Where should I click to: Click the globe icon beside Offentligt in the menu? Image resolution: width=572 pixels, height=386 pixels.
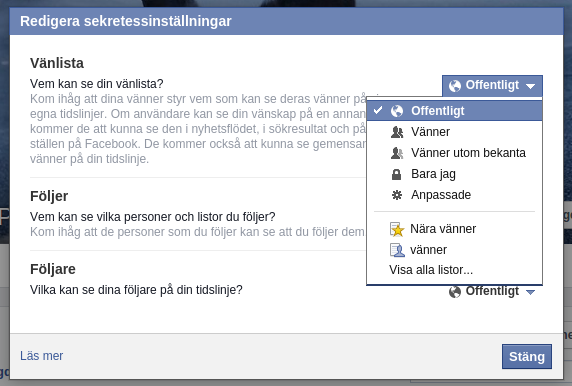(397, 111)
